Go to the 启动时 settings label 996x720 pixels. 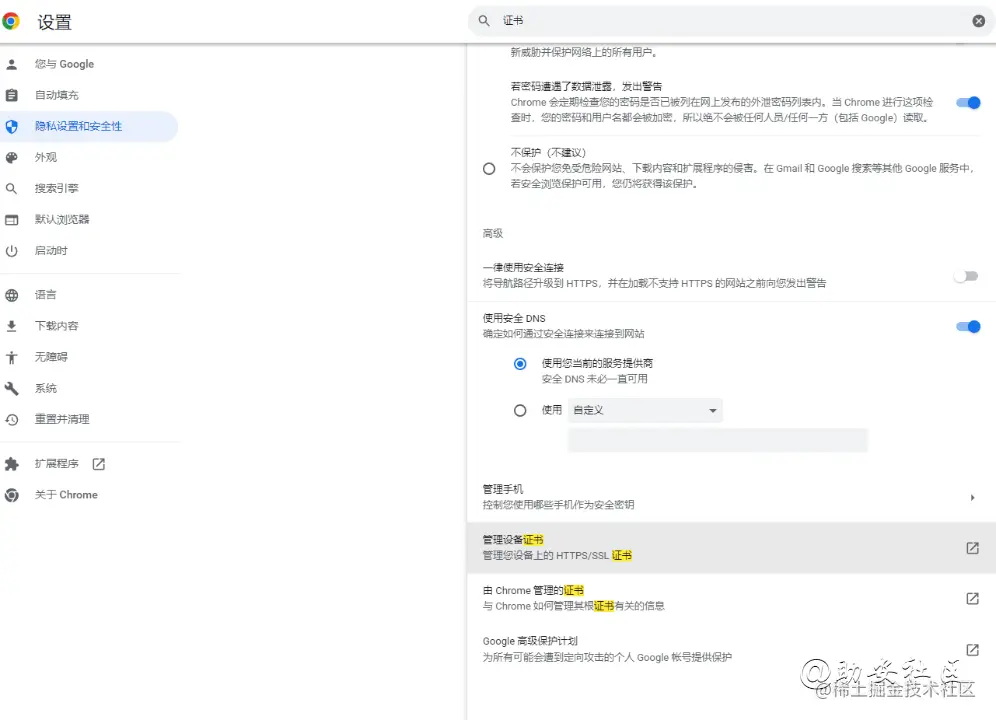click(x=51, y=251)
